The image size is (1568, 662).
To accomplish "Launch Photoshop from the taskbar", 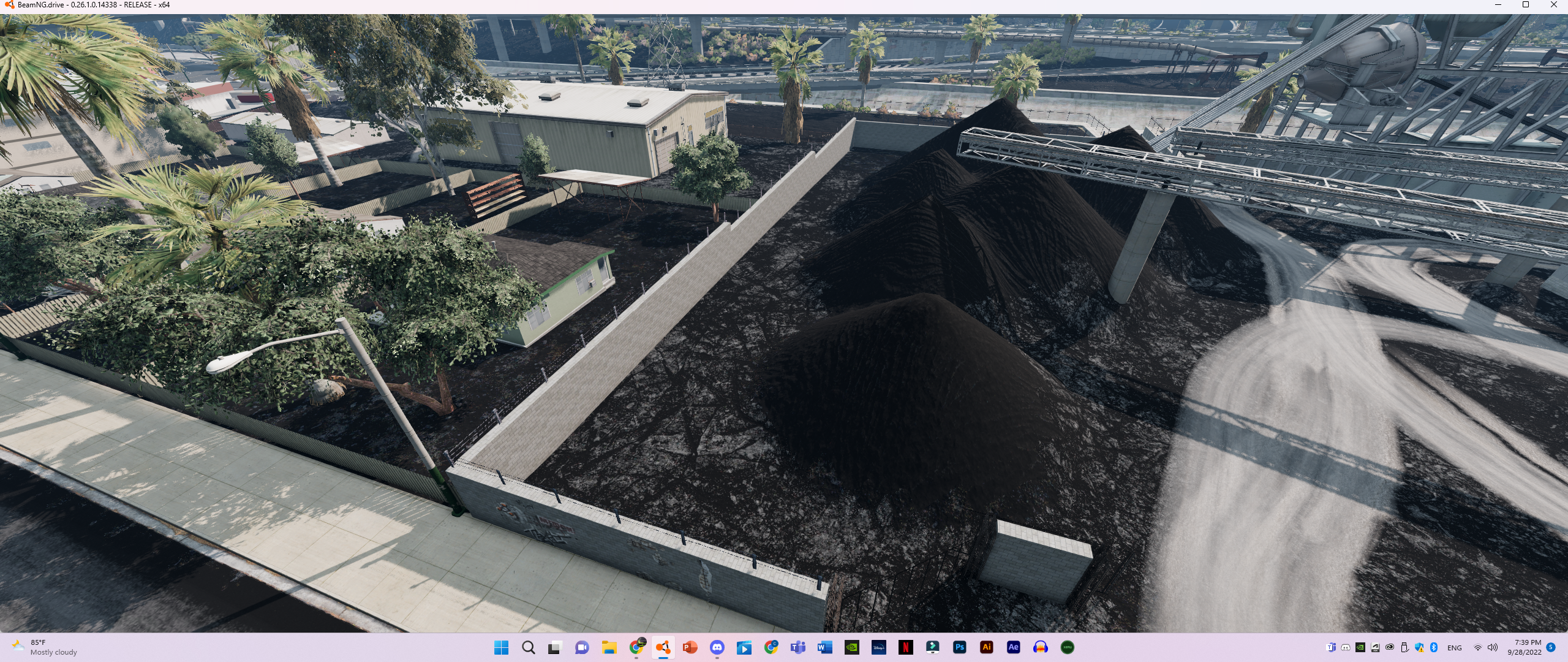I will click(959, 647).
